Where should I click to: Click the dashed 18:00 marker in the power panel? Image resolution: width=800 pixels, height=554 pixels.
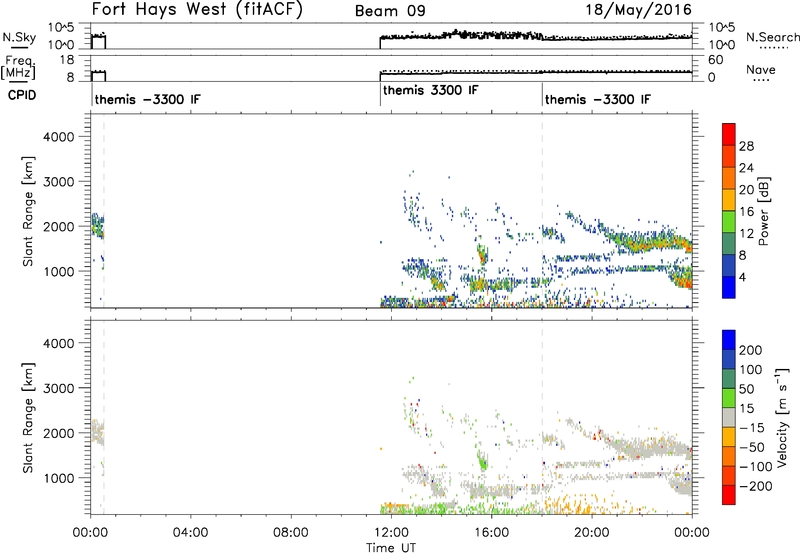[x=542, y=211]
